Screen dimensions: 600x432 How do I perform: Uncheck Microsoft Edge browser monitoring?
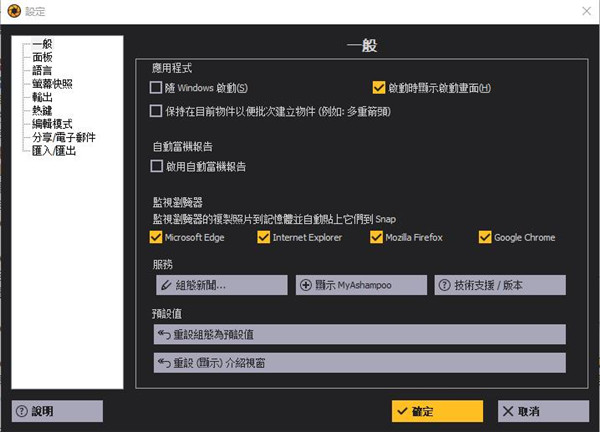(x=156, y=238)
